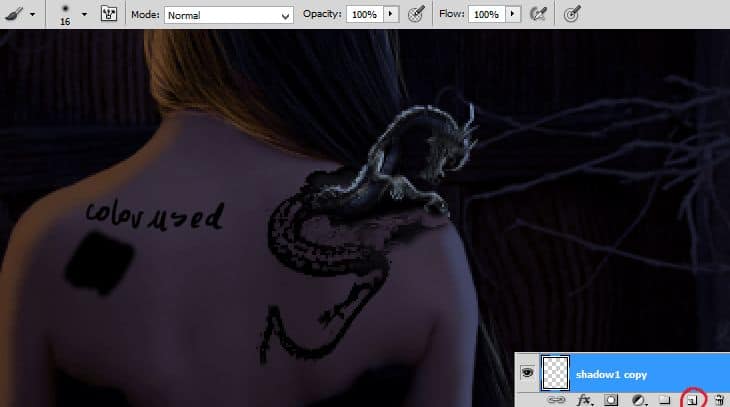Open the blending Mode dropdown

tap(228, 15)
